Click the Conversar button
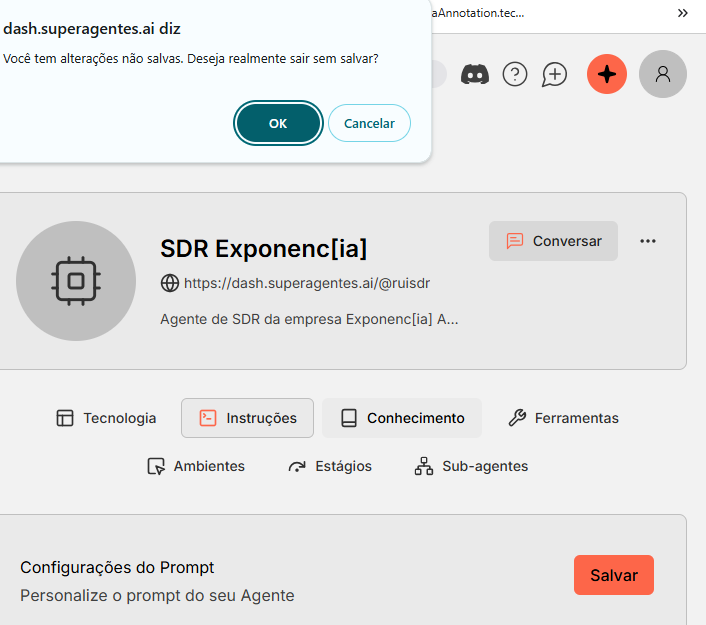This screenshot has width=706, height=625. pos(553,241)
